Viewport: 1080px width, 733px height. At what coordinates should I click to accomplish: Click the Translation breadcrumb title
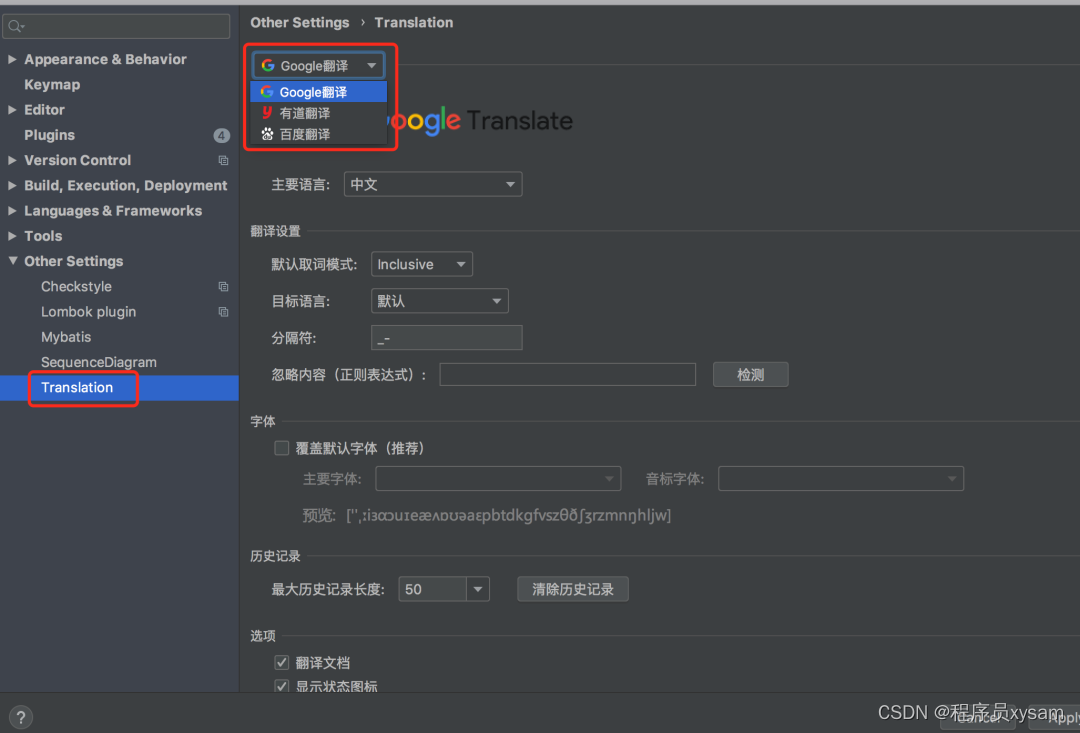click(414, 23)
